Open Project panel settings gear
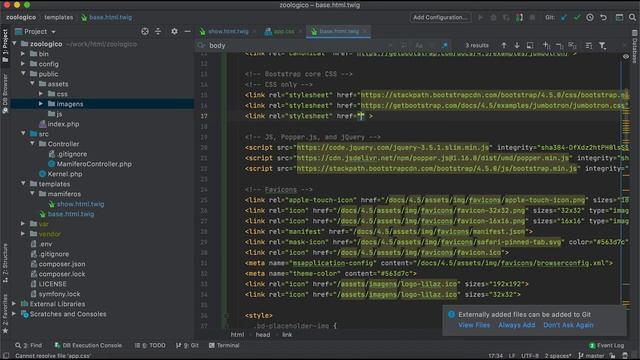Screen dimensions: 640x360 (x=174, y=31)
